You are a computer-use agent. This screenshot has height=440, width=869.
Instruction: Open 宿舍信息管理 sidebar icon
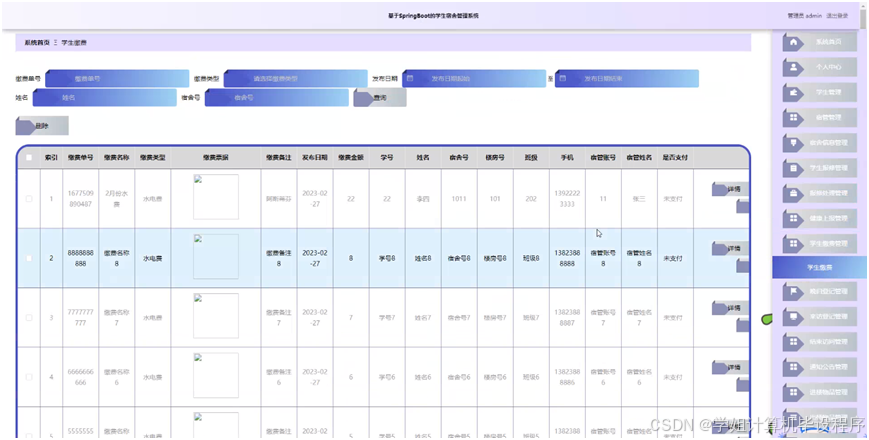tap(794, 142)
